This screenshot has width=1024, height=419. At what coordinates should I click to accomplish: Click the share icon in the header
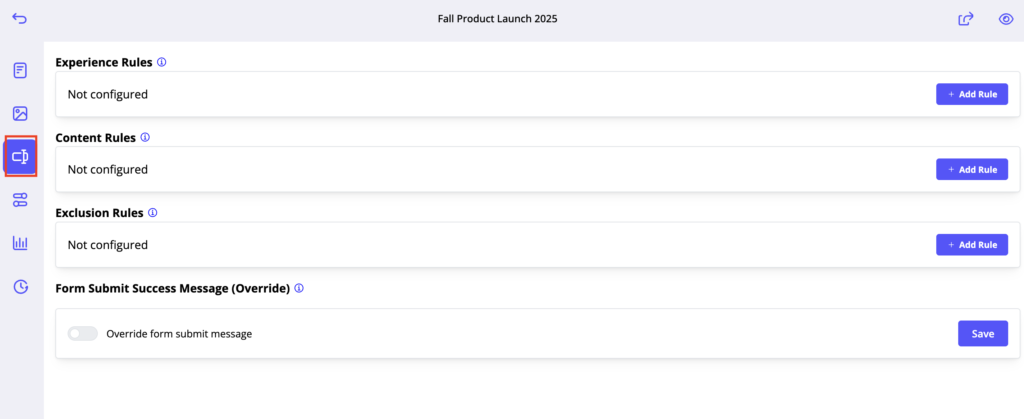966,19
